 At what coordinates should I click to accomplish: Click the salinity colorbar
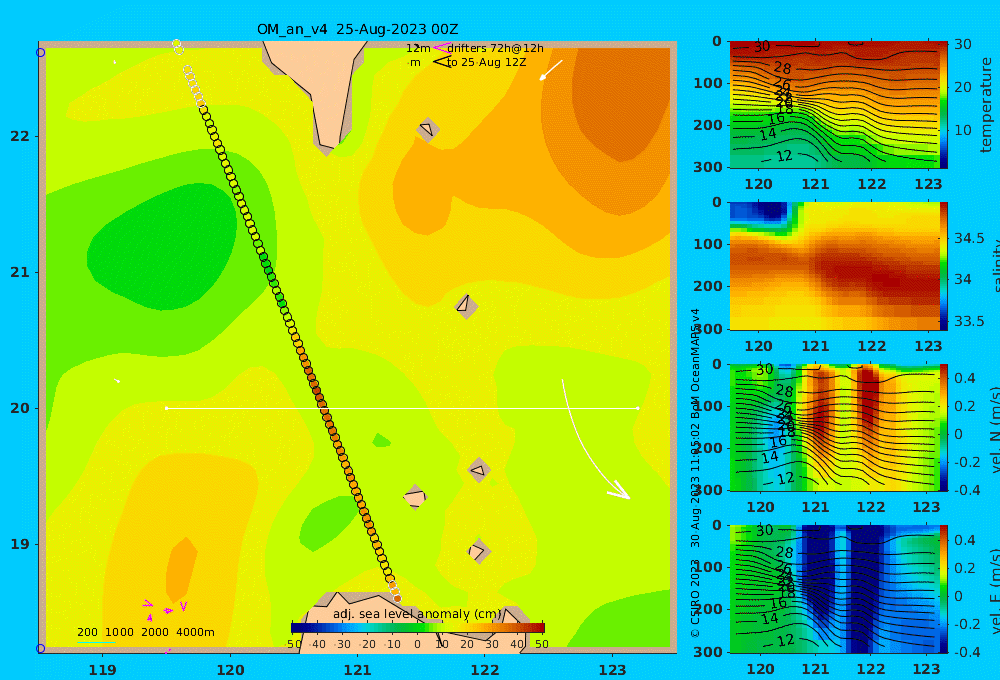(x=944, y=266)
